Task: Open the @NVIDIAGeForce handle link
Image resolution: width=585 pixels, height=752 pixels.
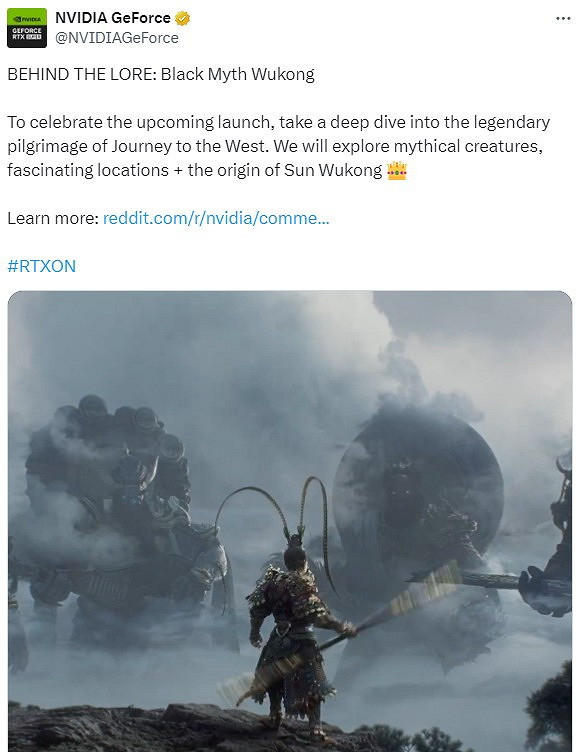Action: 117,38
